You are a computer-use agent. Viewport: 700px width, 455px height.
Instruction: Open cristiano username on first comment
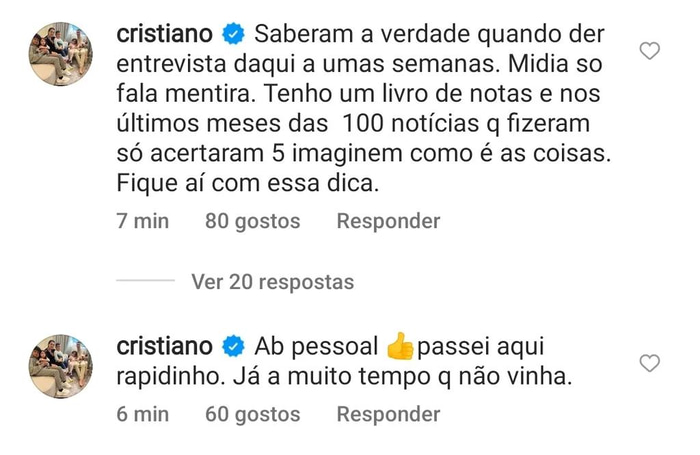tap(164, 35)
